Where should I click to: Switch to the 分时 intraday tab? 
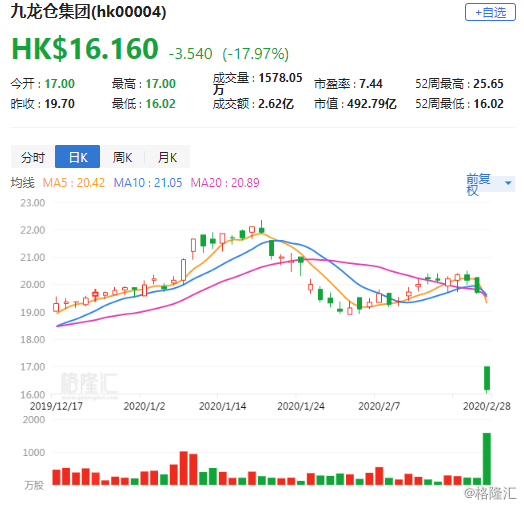click(x=33, y=157)
